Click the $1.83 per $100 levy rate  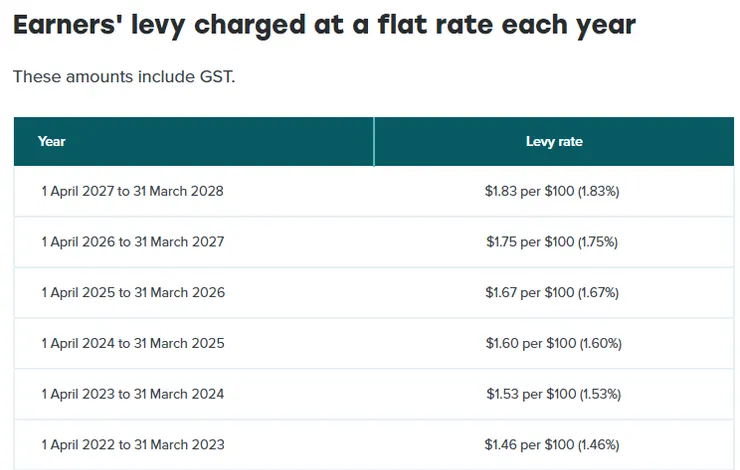point(553,191)
